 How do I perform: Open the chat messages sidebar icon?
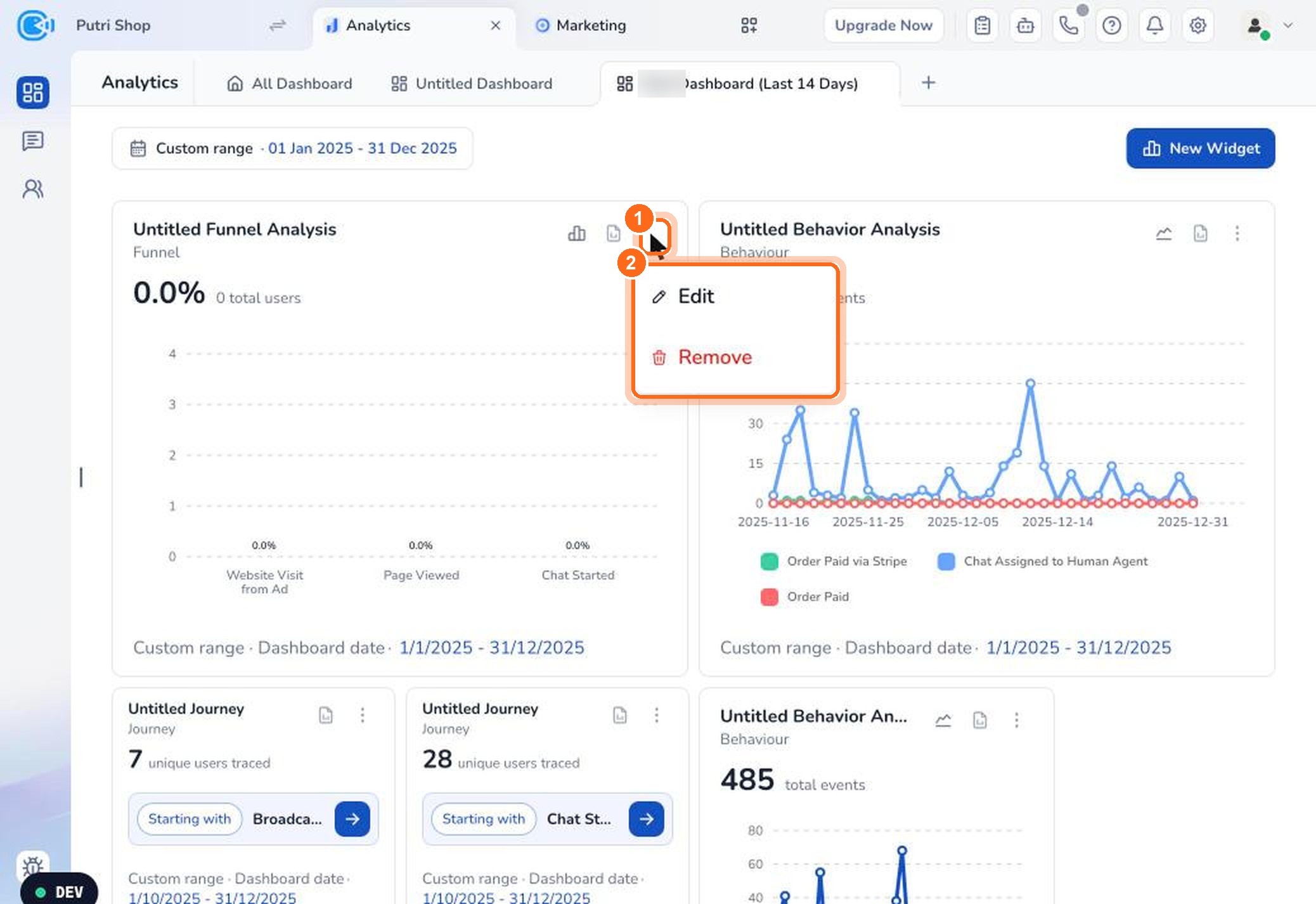[x=33, y=141]
